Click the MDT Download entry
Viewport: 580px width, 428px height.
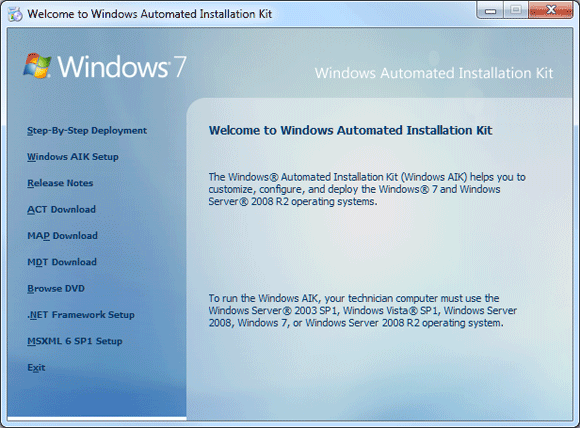pyautogui.click(x=62, y=262)
